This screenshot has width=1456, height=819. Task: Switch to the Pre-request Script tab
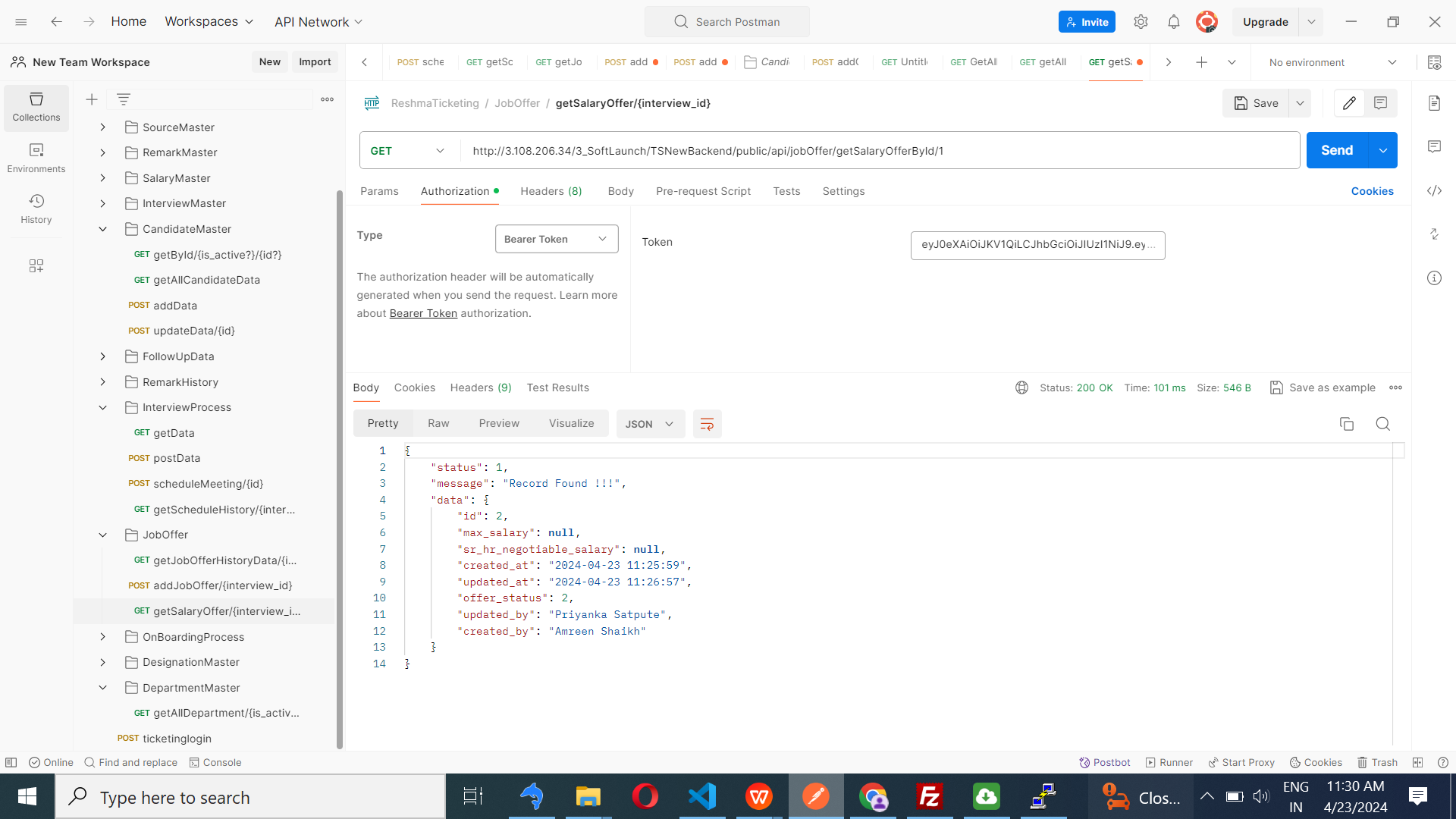(703, 191)
